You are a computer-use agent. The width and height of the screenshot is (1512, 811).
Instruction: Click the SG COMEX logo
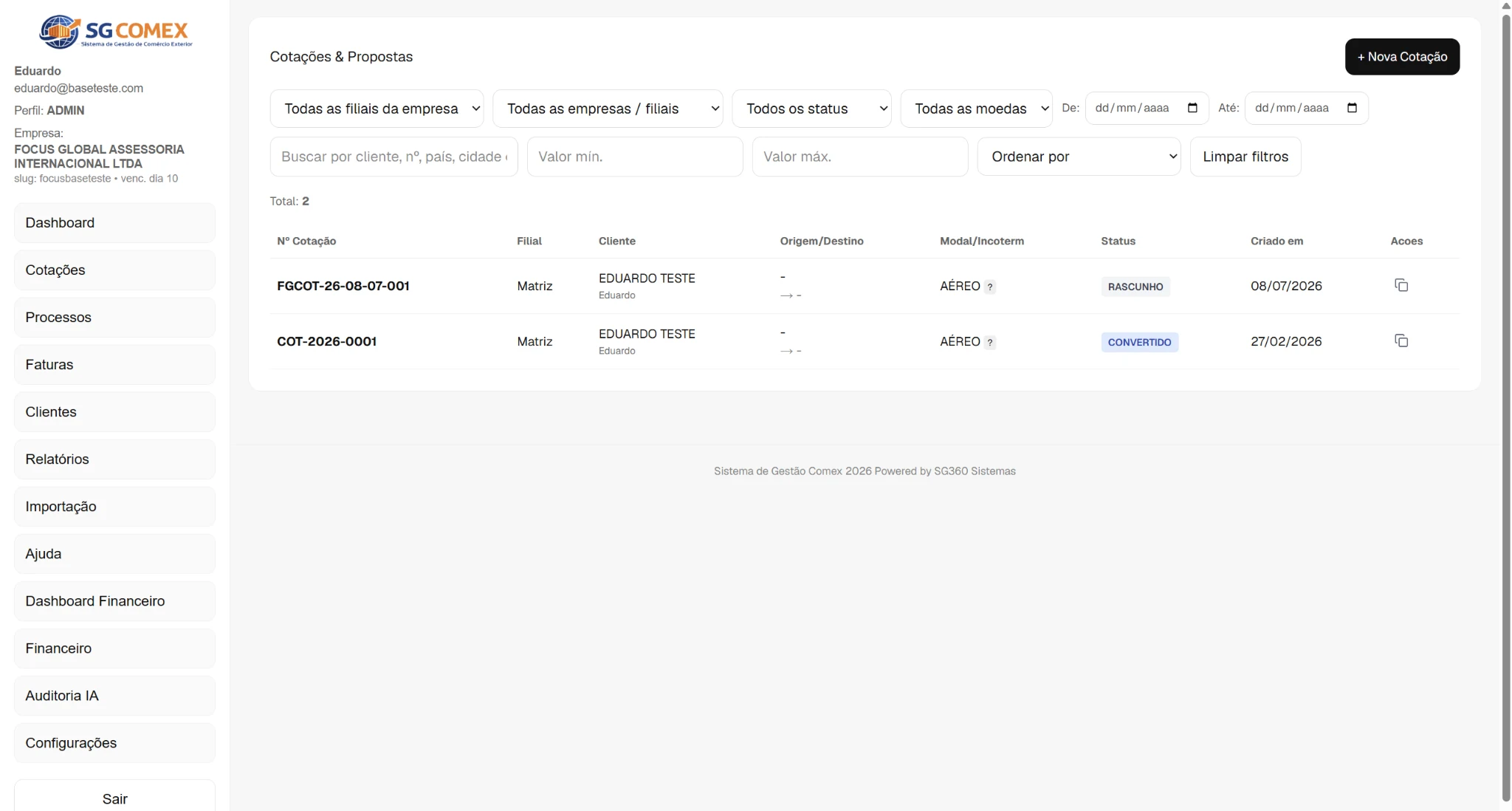coord(115,32)
